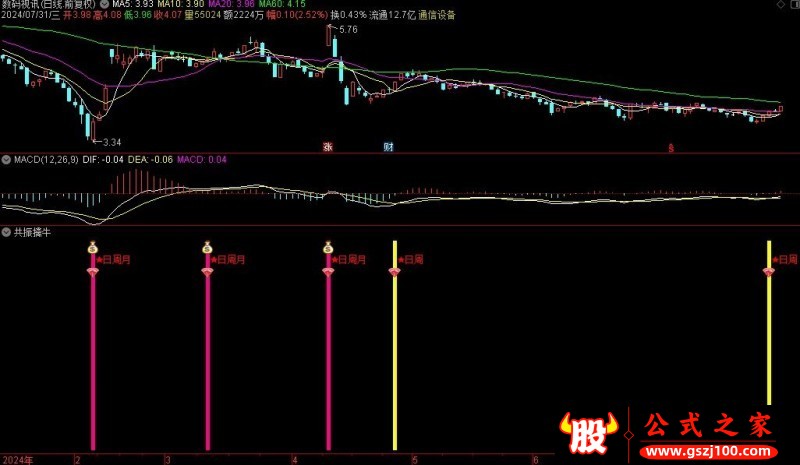Click the change value 幅0.10(2.52%)
This screenshot has width=800, height=465.
pos(297,15)
